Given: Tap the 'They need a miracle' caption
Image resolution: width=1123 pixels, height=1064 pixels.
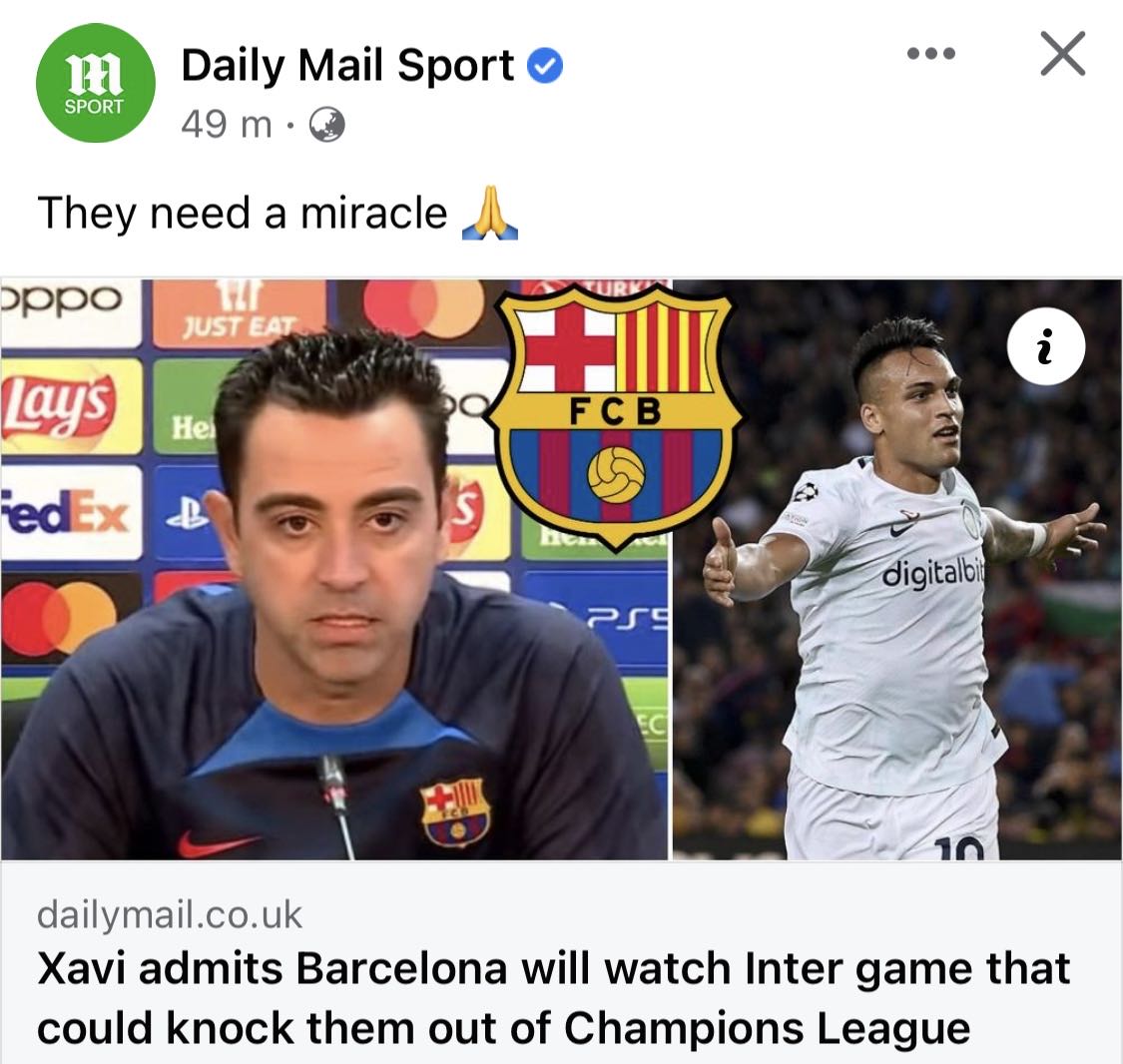Looking at the screenshot, I should pos(243,213).
